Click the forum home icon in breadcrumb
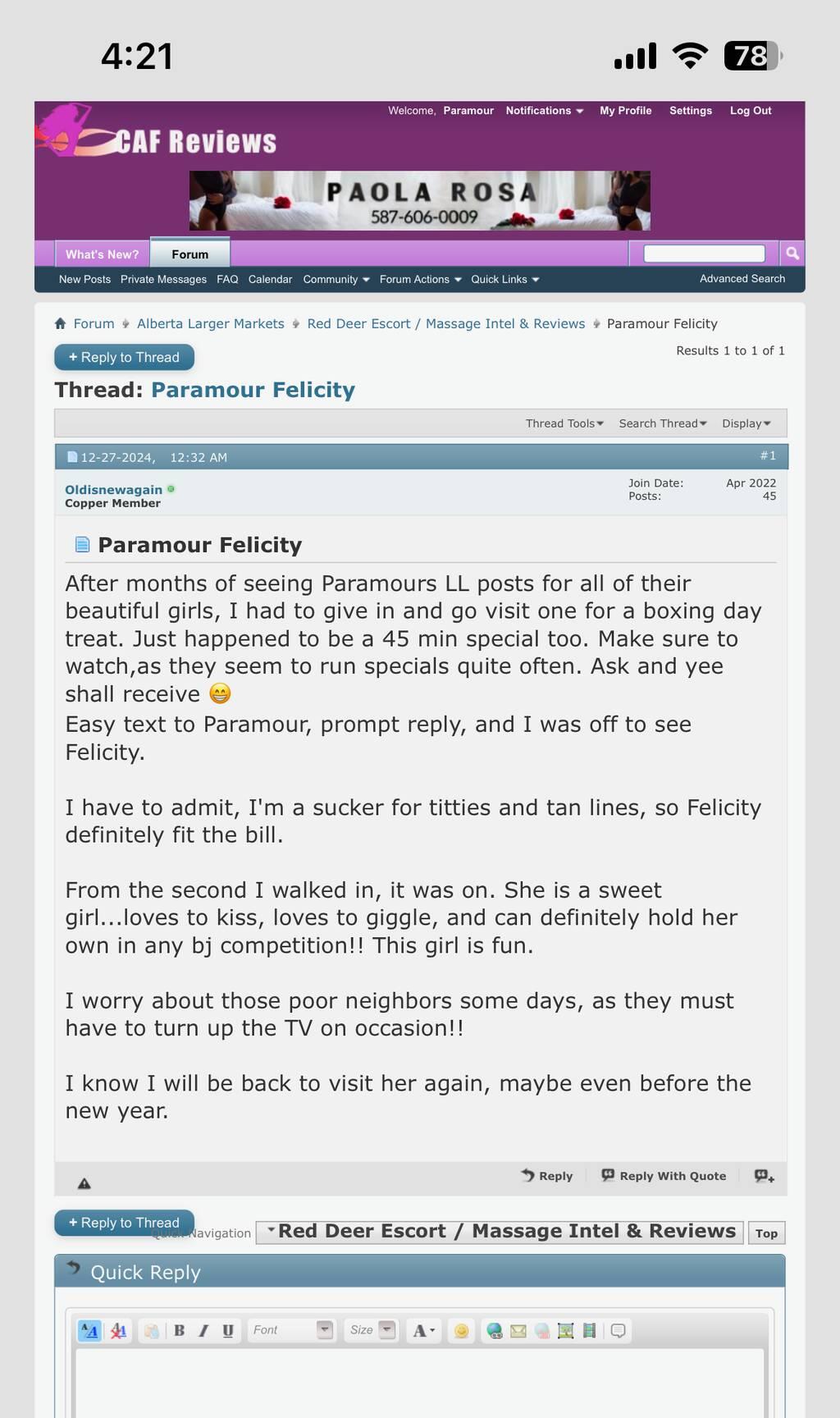 61,324
